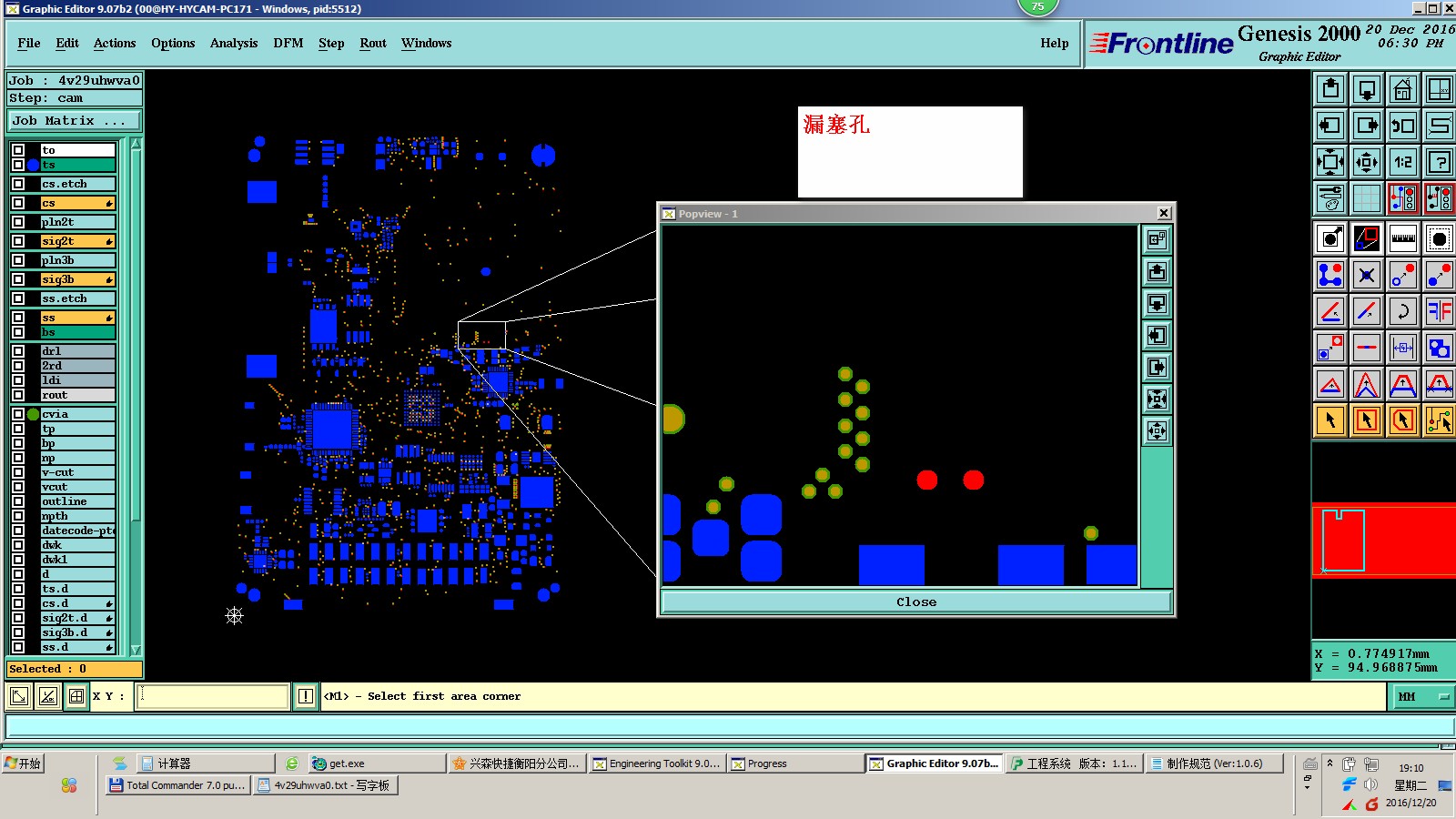Image resolution: width=1456 pixels, height=819 pixels.
Task: Open the Help menu
Action: [1055, 43]
